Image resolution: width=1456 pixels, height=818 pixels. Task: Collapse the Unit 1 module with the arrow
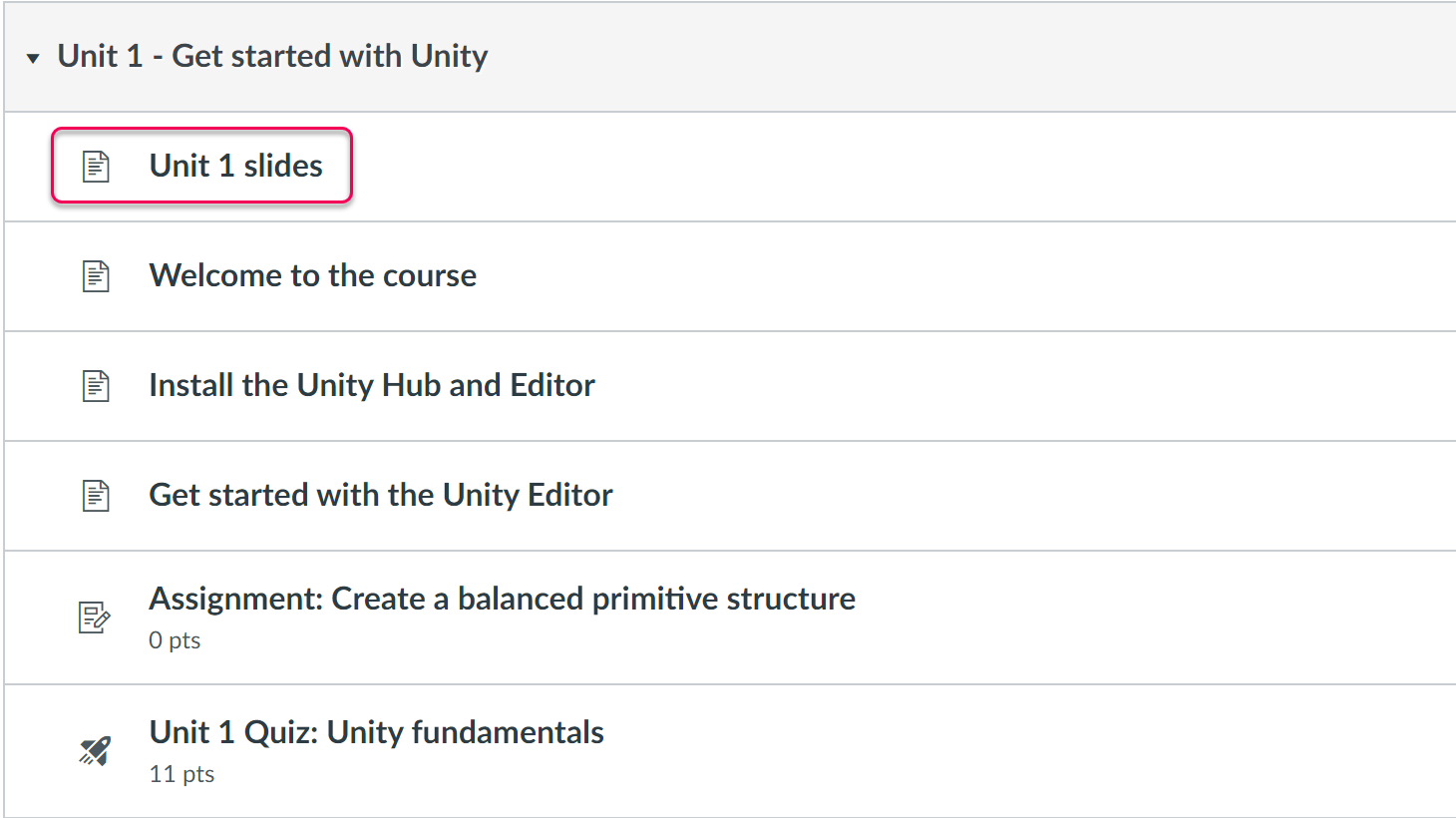[x=33, y=58]
